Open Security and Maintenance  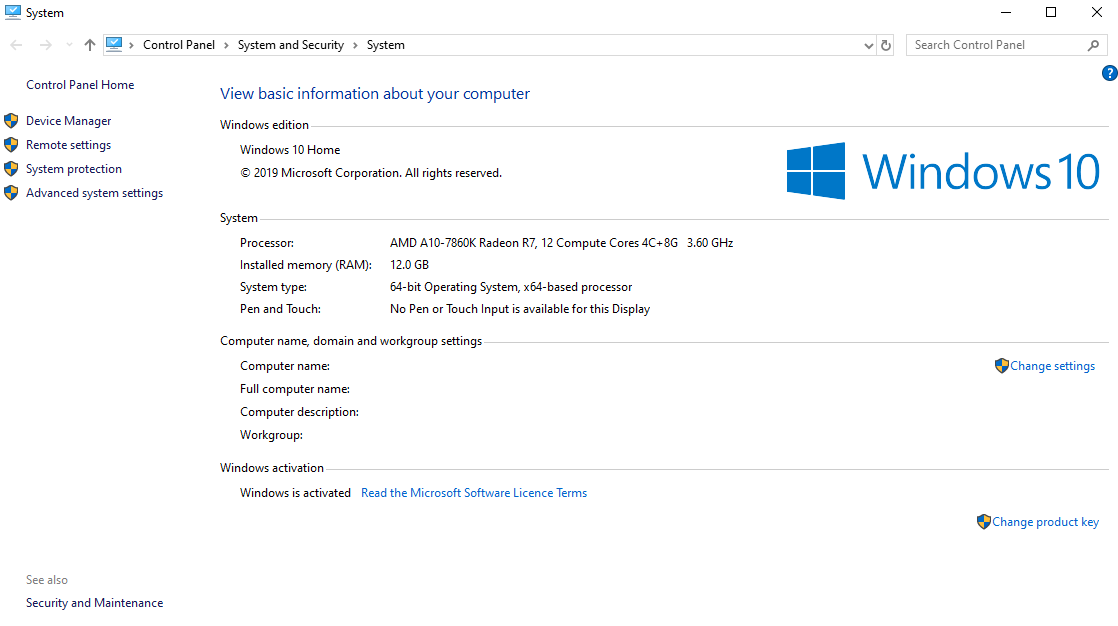[94, 603]
